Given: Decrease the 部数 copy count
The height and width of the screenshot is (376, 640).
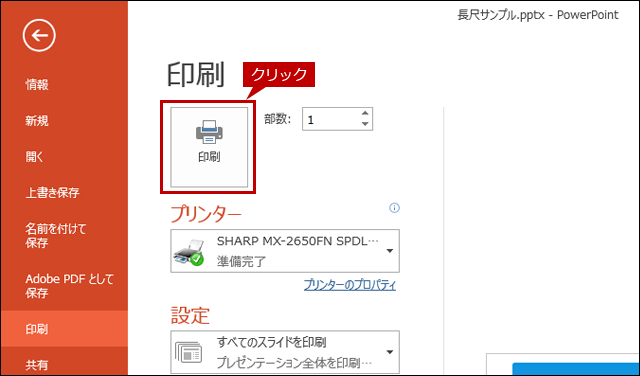Looking at the screenshot, I should pyautogui.click(x=365, y=124).
